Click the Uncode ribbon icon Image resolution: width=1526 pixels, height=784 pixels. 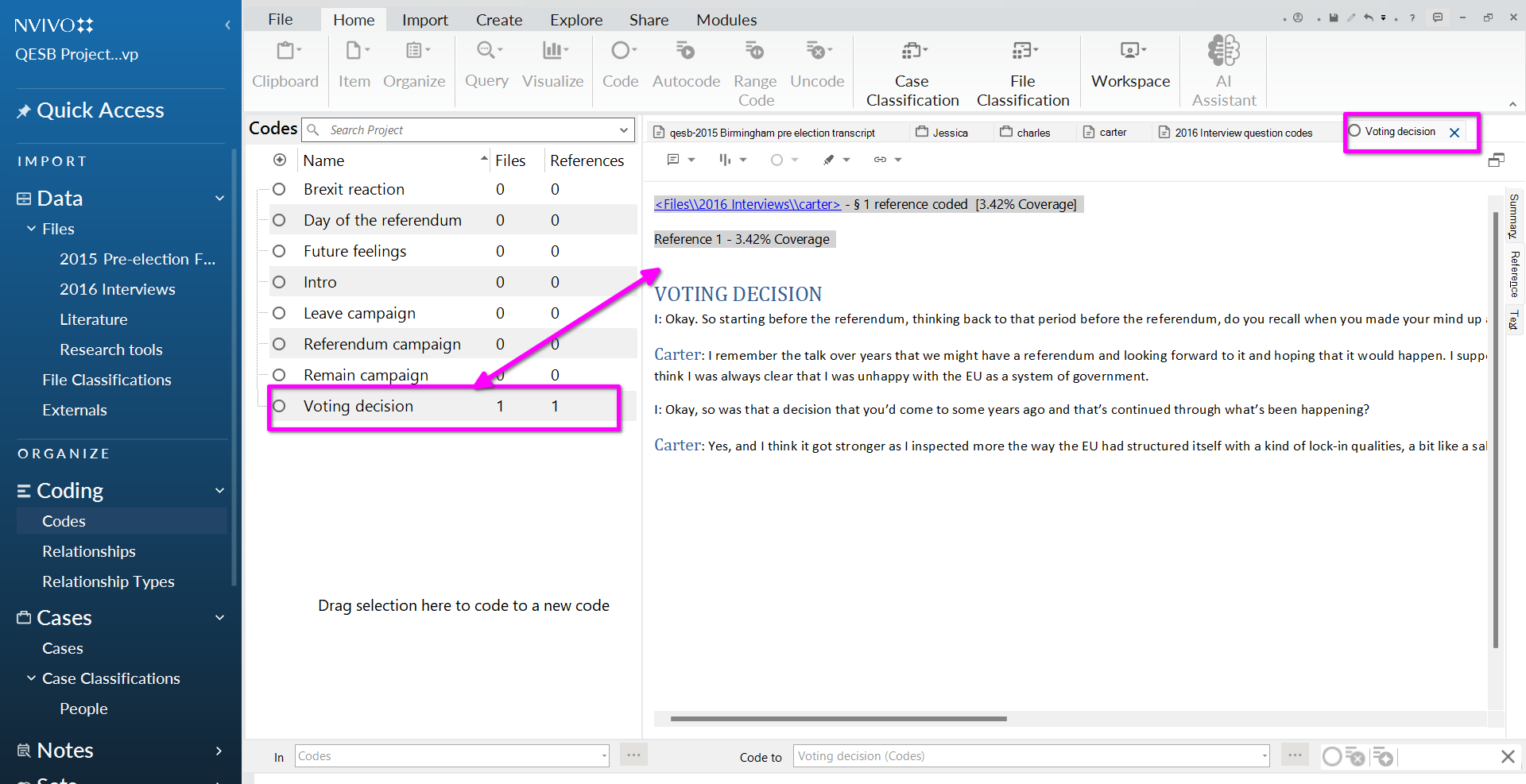click(x=817, y=51)
